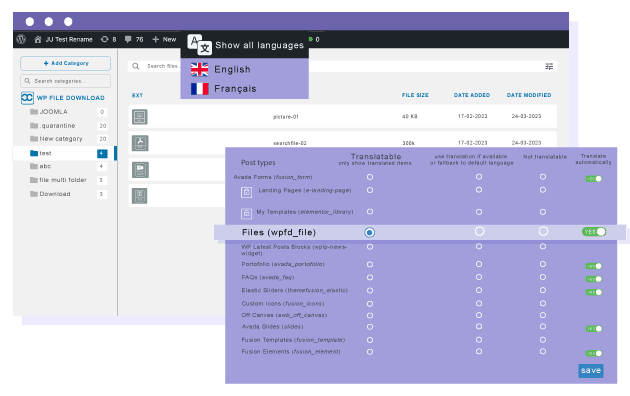Click the translation language switcher icon
Image resolution: width=630 pixels, height=396 pixels.
tap(199, 45)
